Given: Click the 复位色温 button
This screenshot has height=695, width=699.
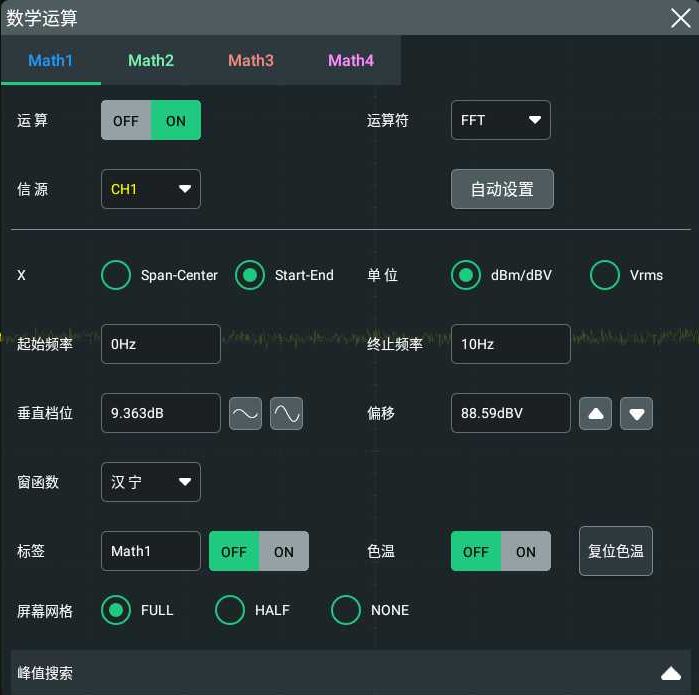Looking at the screenshot, I should click(616, 551).
